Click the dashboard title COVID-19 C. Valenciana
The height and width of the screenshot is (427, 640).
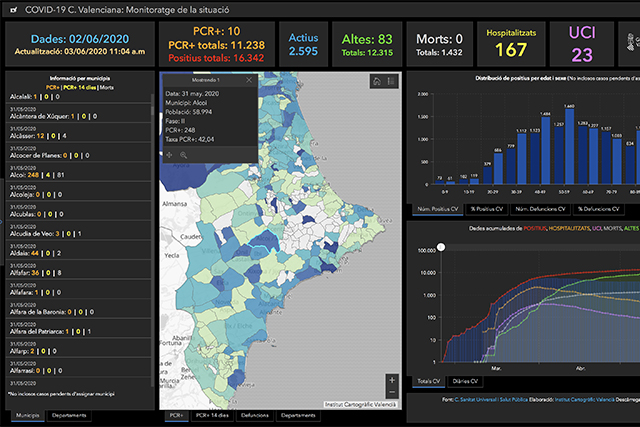click(127, 10)
